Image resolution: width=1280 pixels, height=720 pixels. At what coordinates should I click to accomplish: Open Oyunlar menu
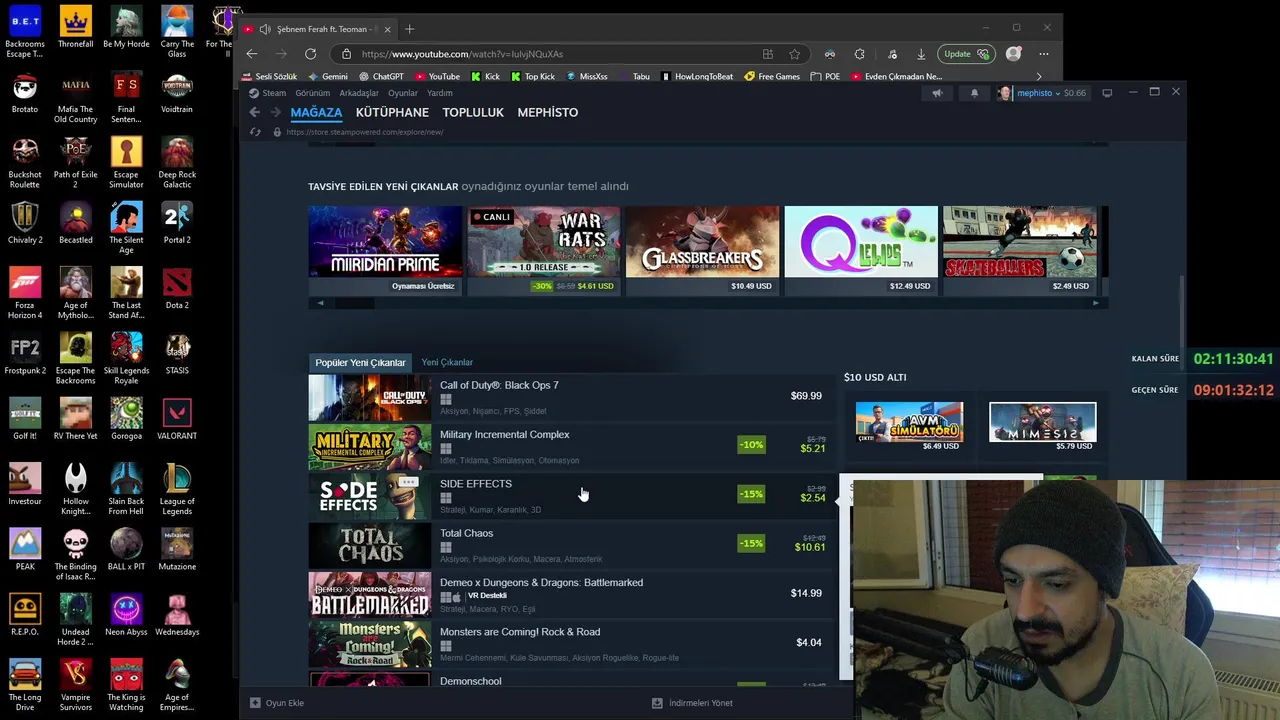click(403, 93)
